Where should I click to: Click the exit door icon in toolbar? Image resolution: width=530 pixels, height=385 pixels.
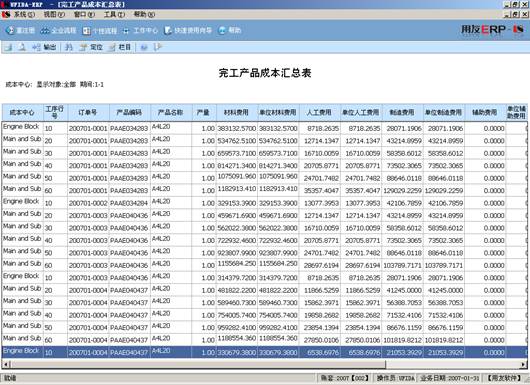coord(158,47)
